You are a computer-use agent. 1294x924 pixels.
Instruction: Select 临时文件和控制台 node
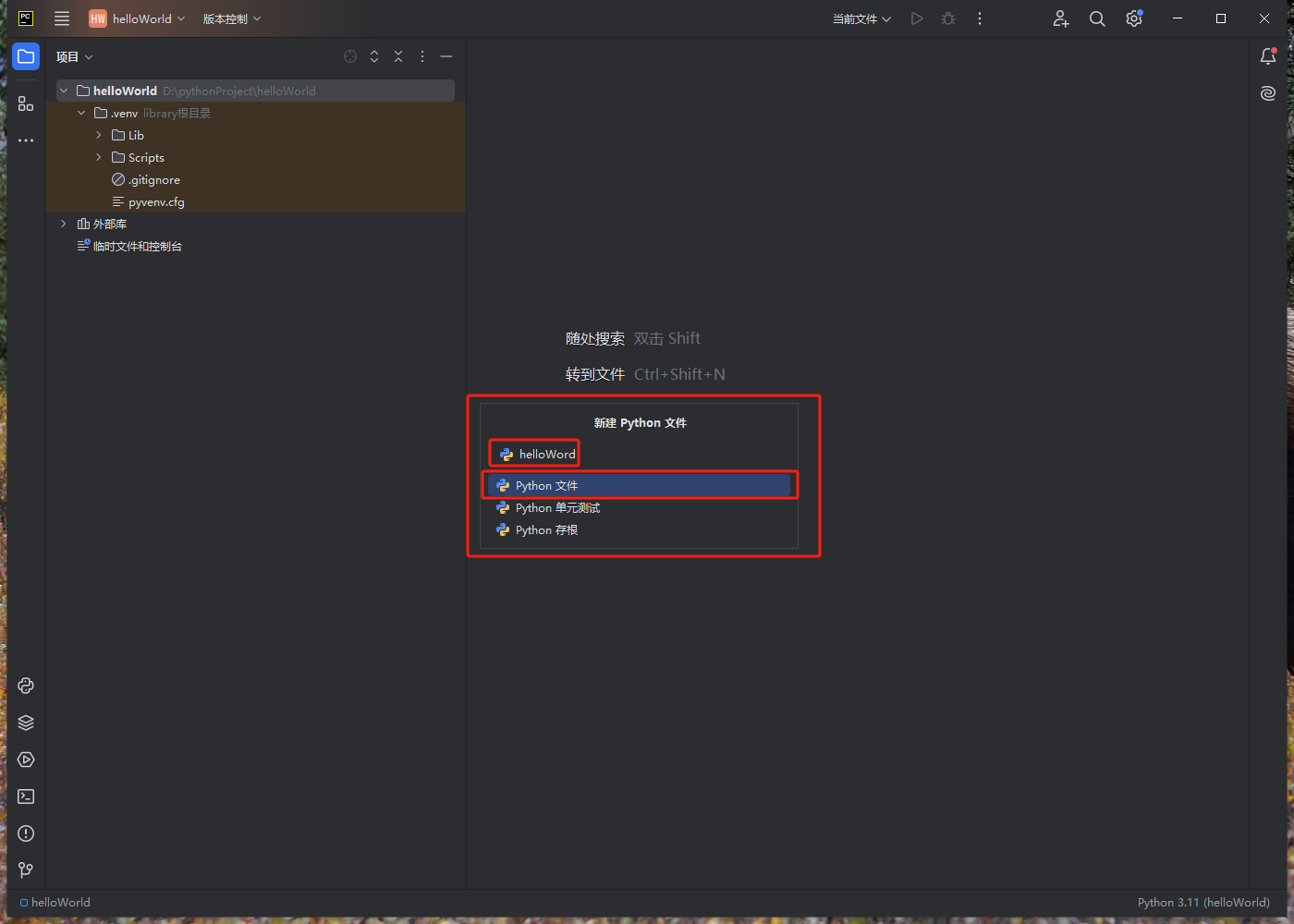(255, 246)
